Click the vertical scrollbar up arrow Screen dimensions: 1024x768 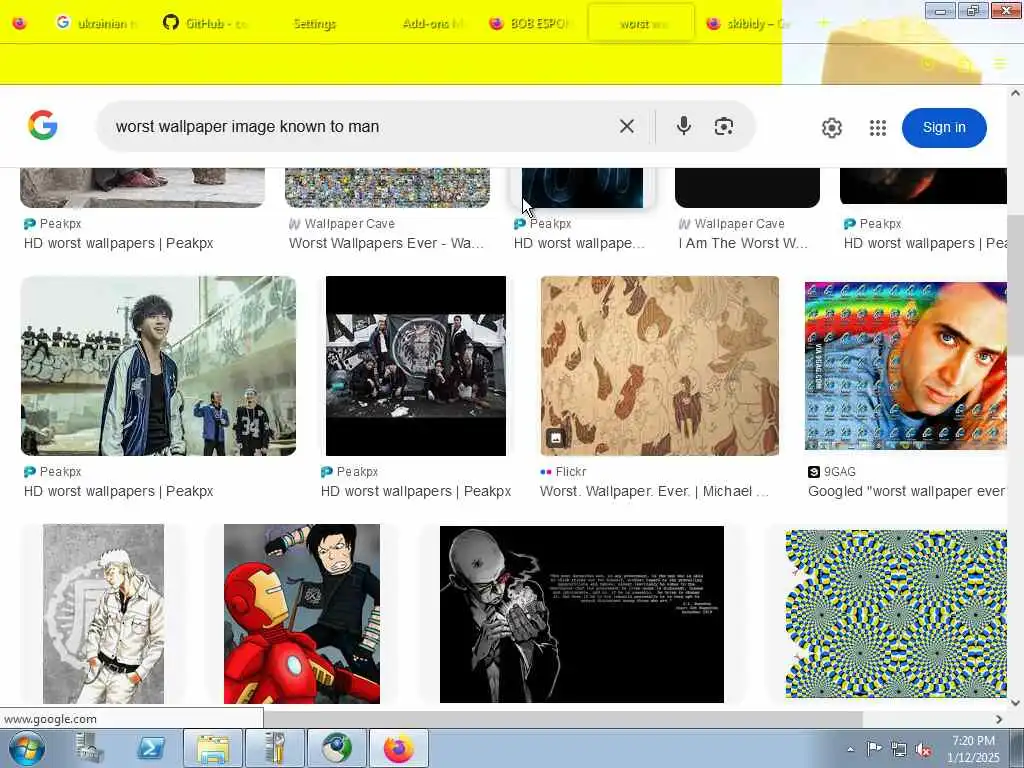pos(1015,93)
